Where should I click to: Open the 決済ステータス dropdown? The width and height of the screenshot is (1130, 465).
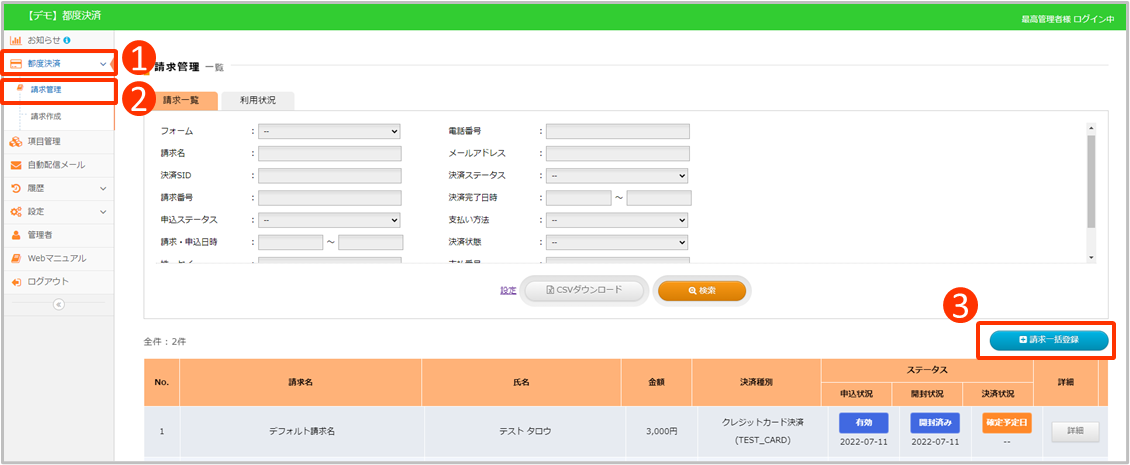[617, 175]
